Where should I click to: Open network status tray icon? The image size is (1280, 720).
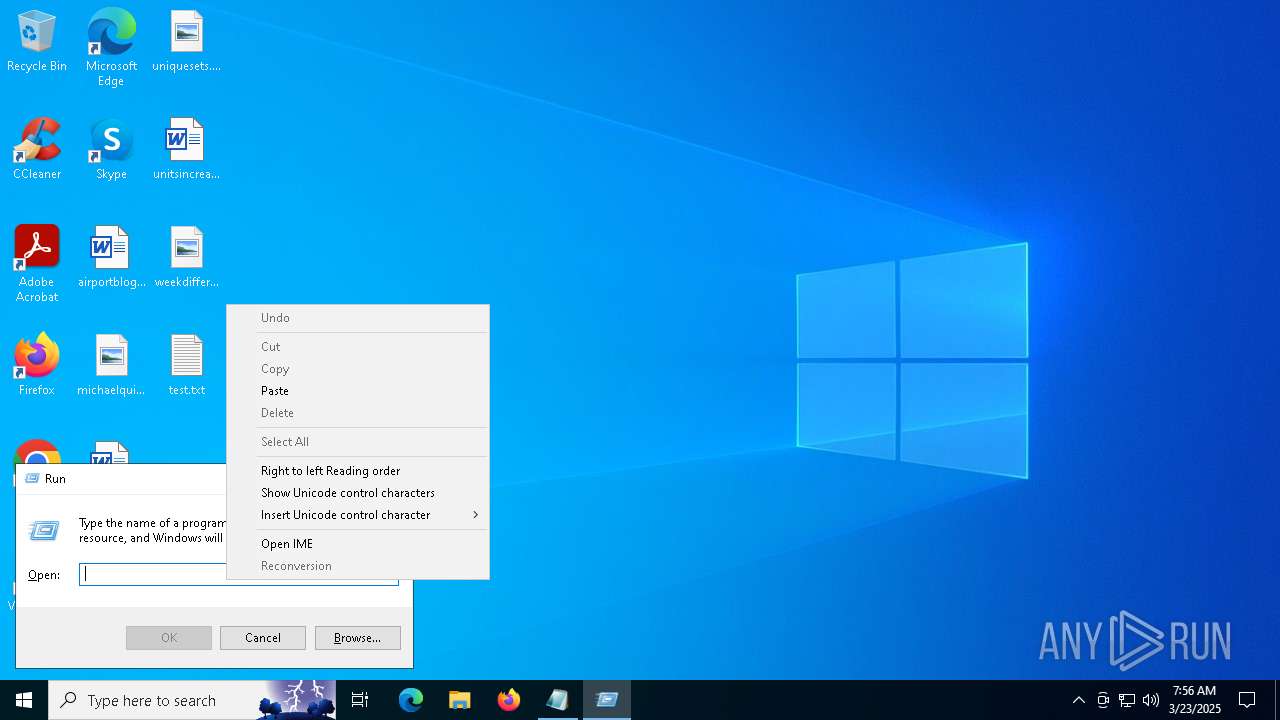(x=1127, y=700)
